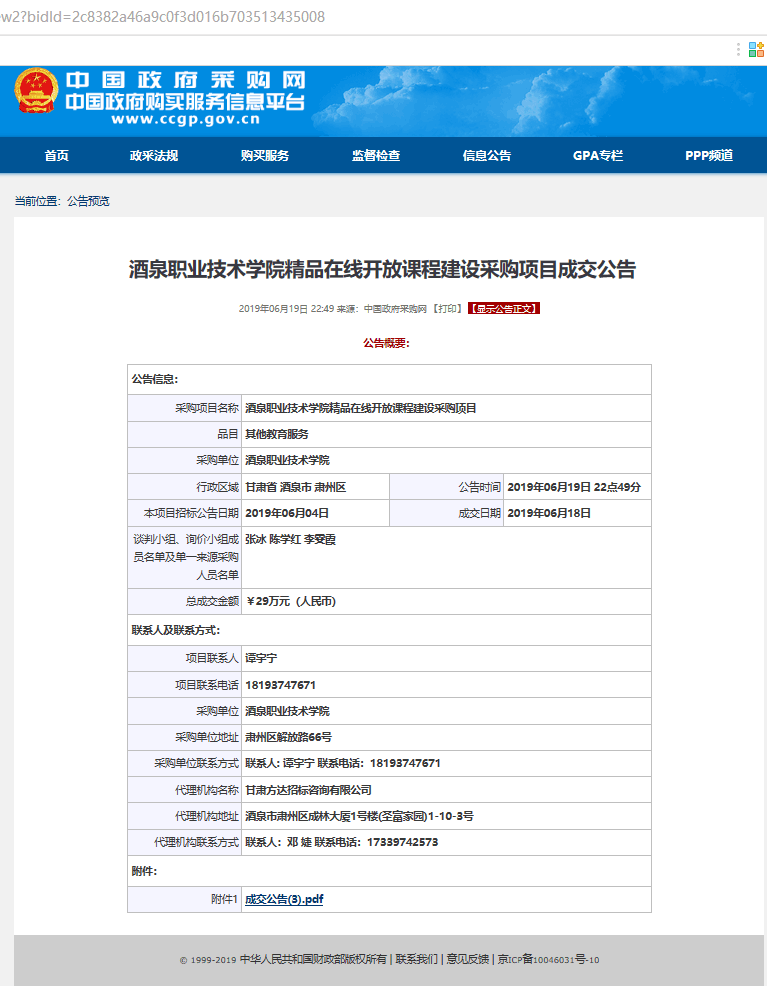Open the three-dot vertical menu
This screenshot has height=986, width=767.
[739, 49]
